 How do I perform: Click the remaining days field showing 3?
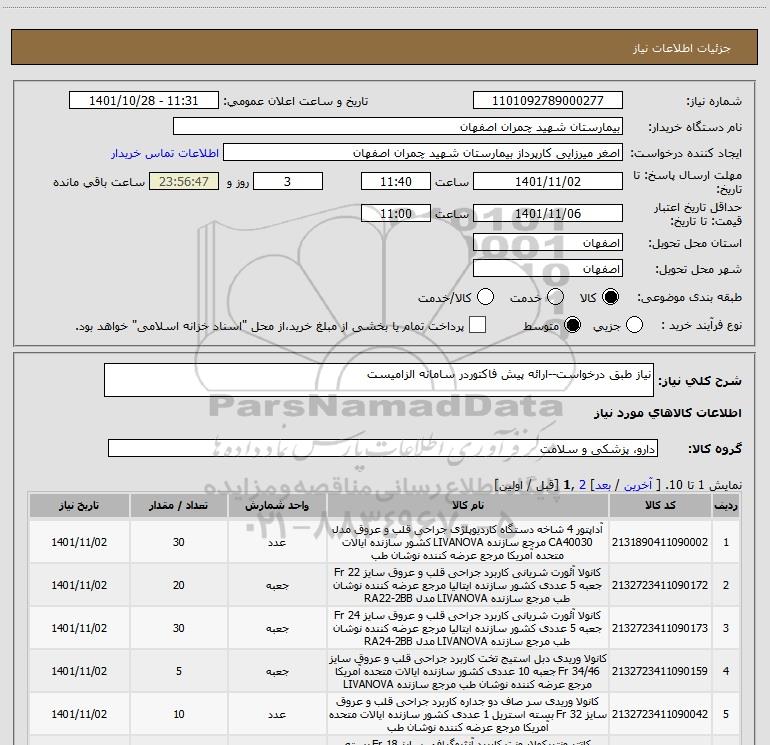(288, 182)
